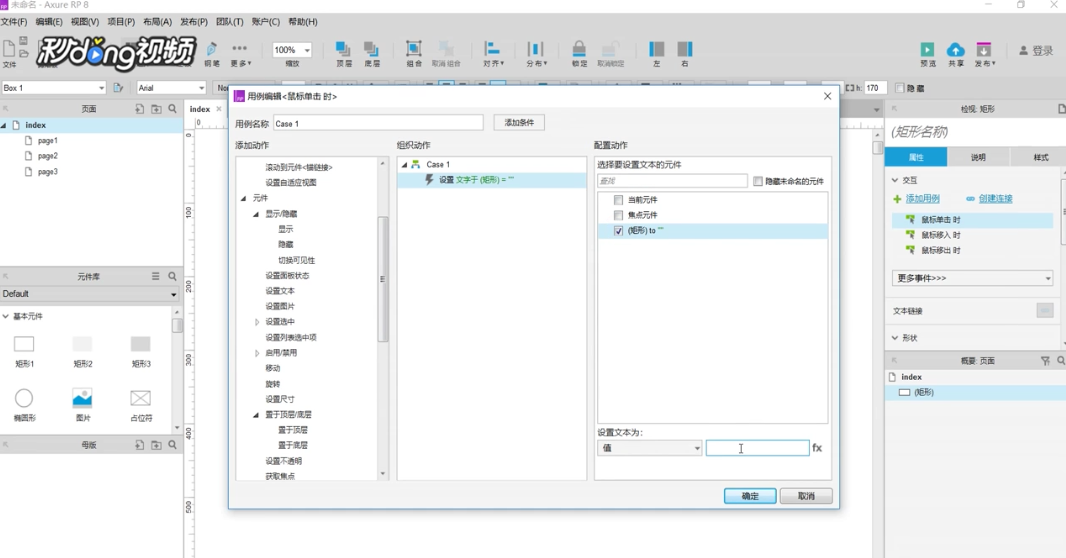Select the Rectangle 1 (矩形1) widget
1066x558 pixels.
[x=24, y=344]
